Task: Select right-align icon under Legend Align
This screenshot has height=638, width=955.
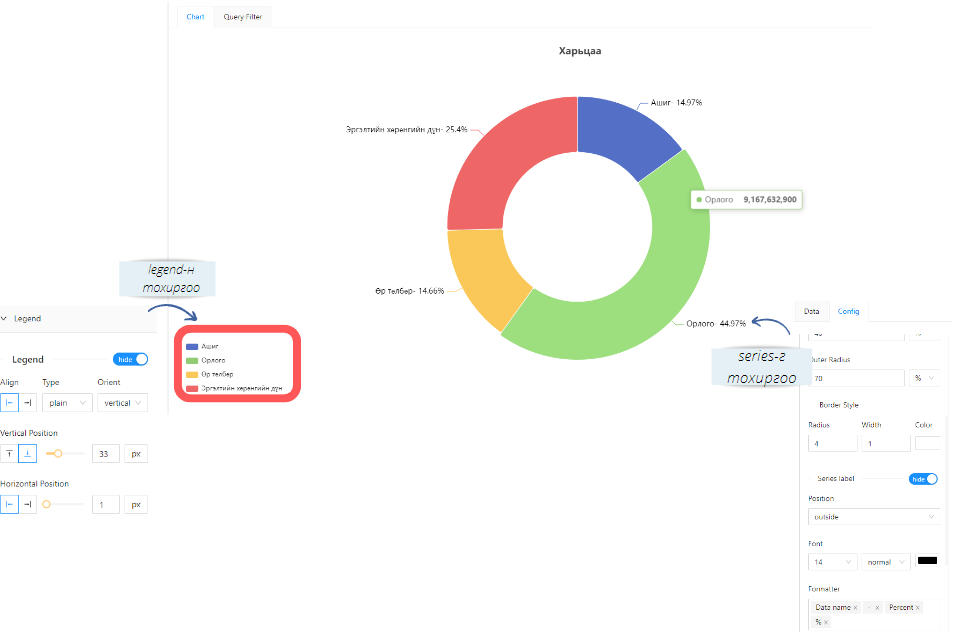Action: point(27,402)
